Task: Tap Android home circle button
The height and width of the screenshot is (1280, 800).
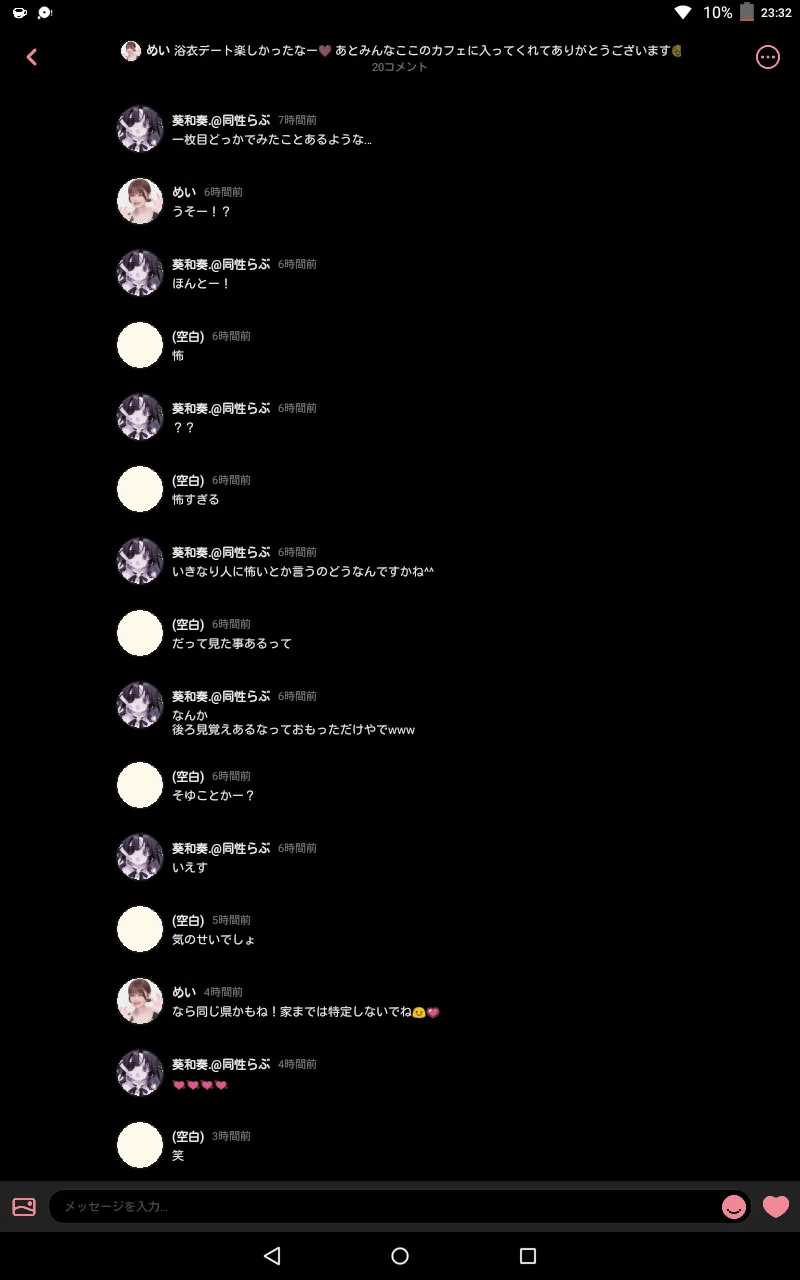Action: [x=400, y=1256]
